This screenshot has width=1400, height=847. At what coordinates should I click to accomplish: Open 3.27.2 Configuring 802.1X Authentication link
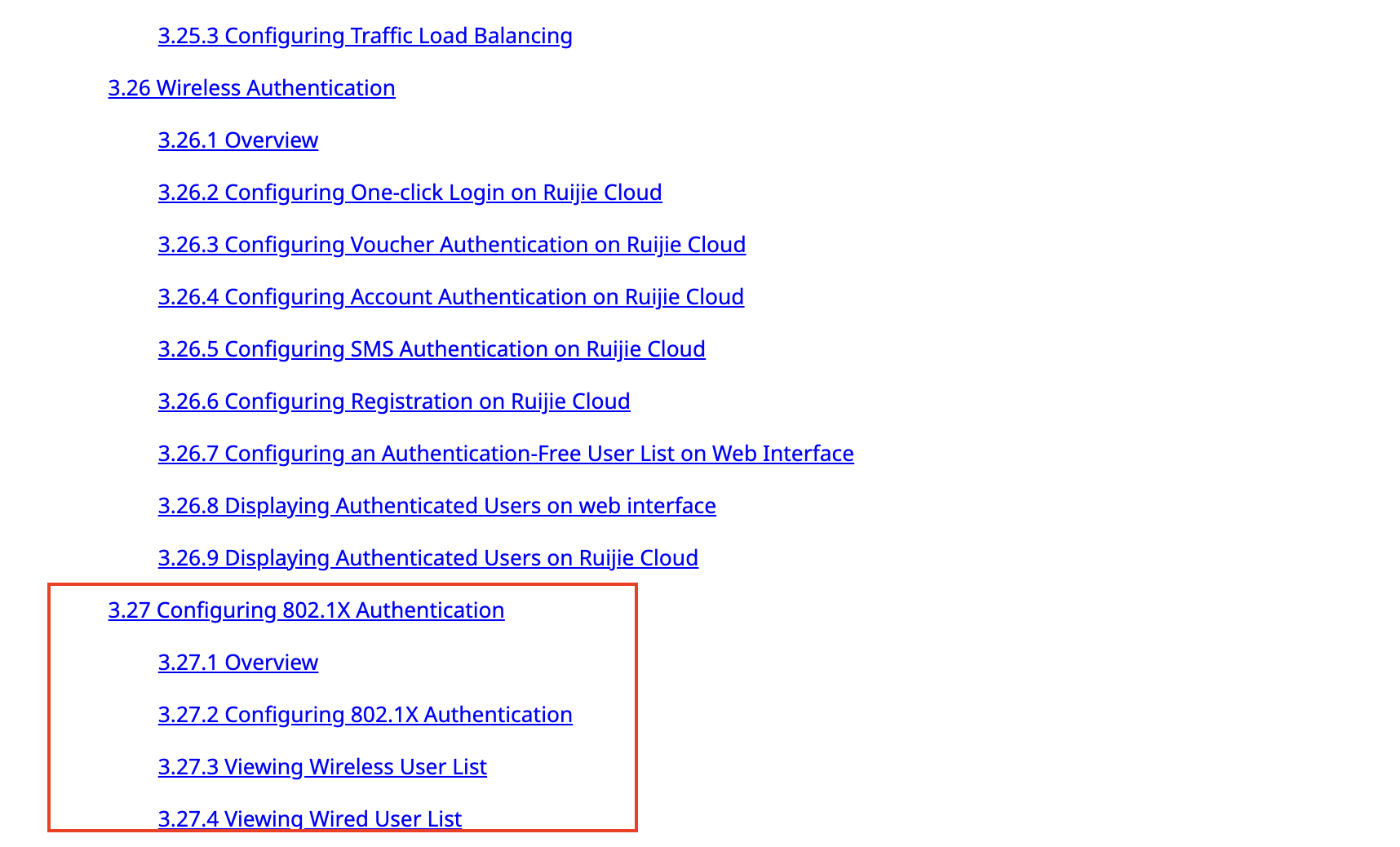365,715
